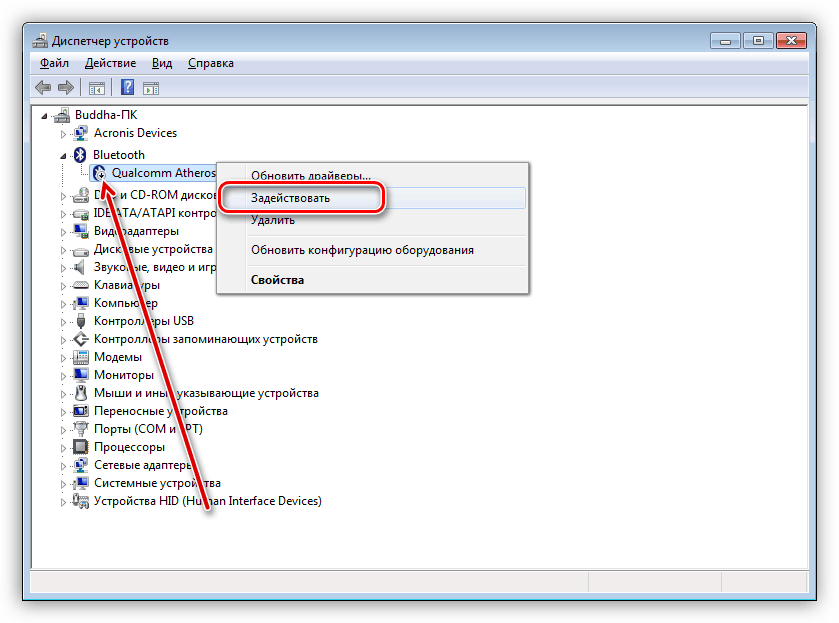Select the Переносные устройства label
Viewport: 839px width, 623px height.
click(x=161, y=411)
